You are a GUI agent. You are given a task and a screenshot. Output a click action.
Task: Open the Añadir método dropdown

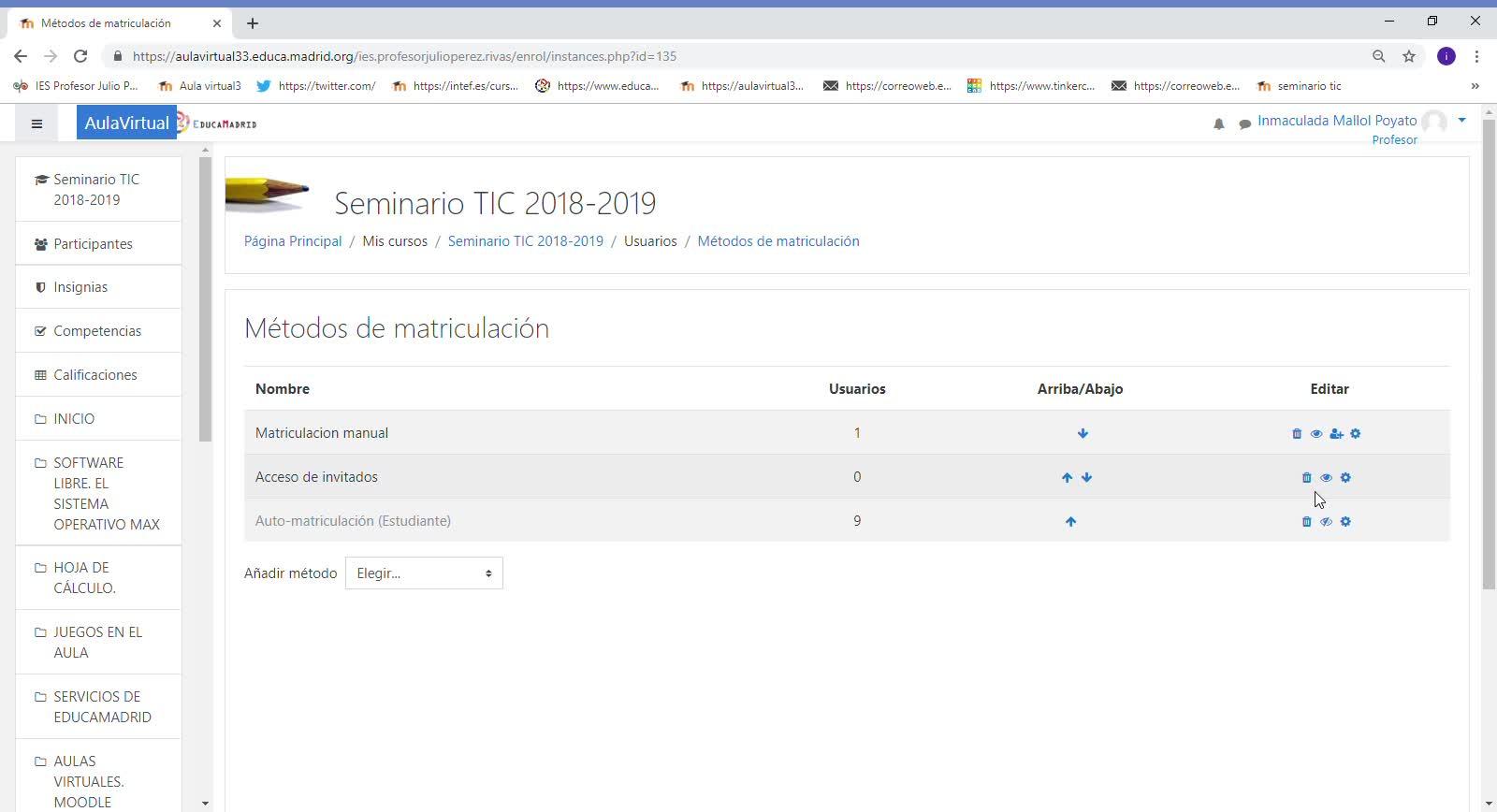tap(424, 573)
